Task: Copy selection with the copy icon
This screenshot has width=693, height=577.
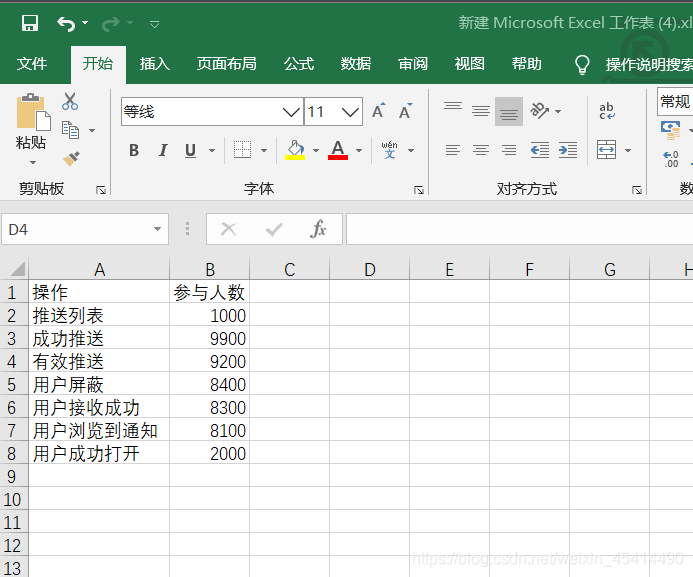Action: (x=71, y=130)
